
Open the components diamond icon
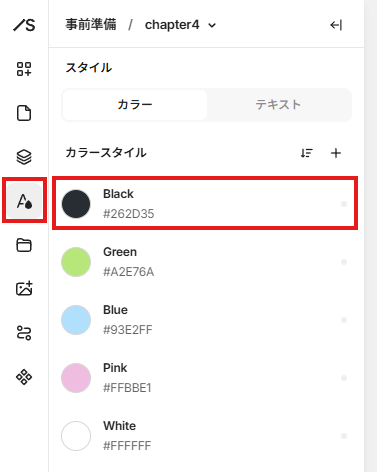24,377
